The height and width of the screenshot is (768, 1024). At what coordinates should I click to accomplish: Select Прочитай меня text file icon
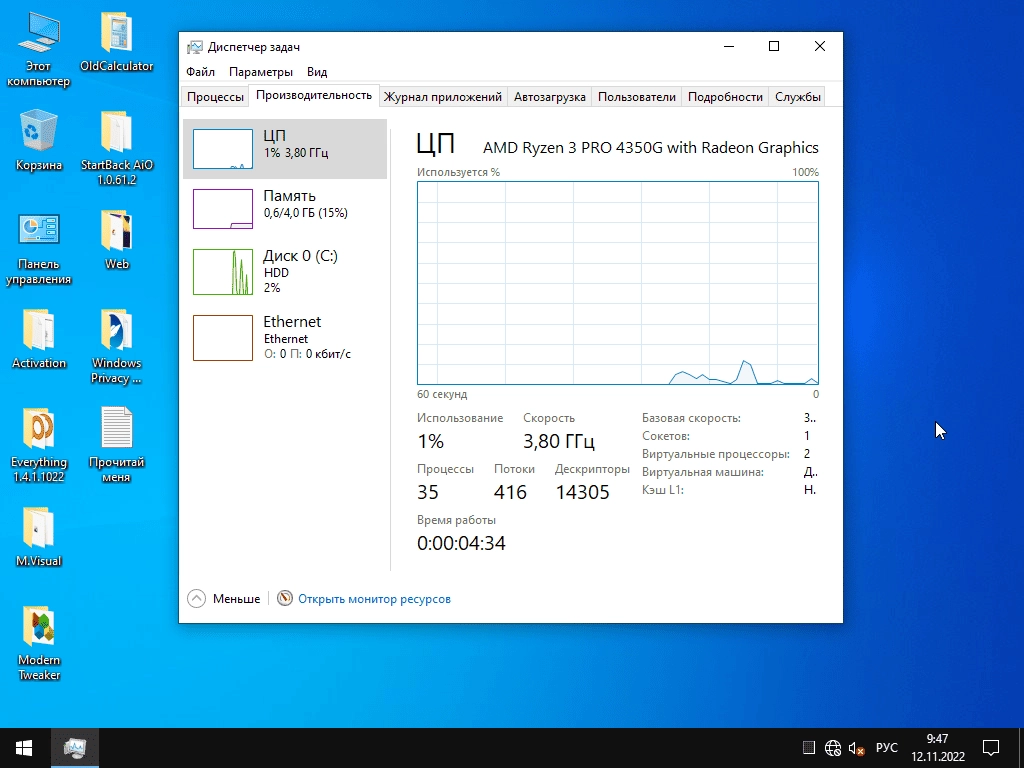117,445
